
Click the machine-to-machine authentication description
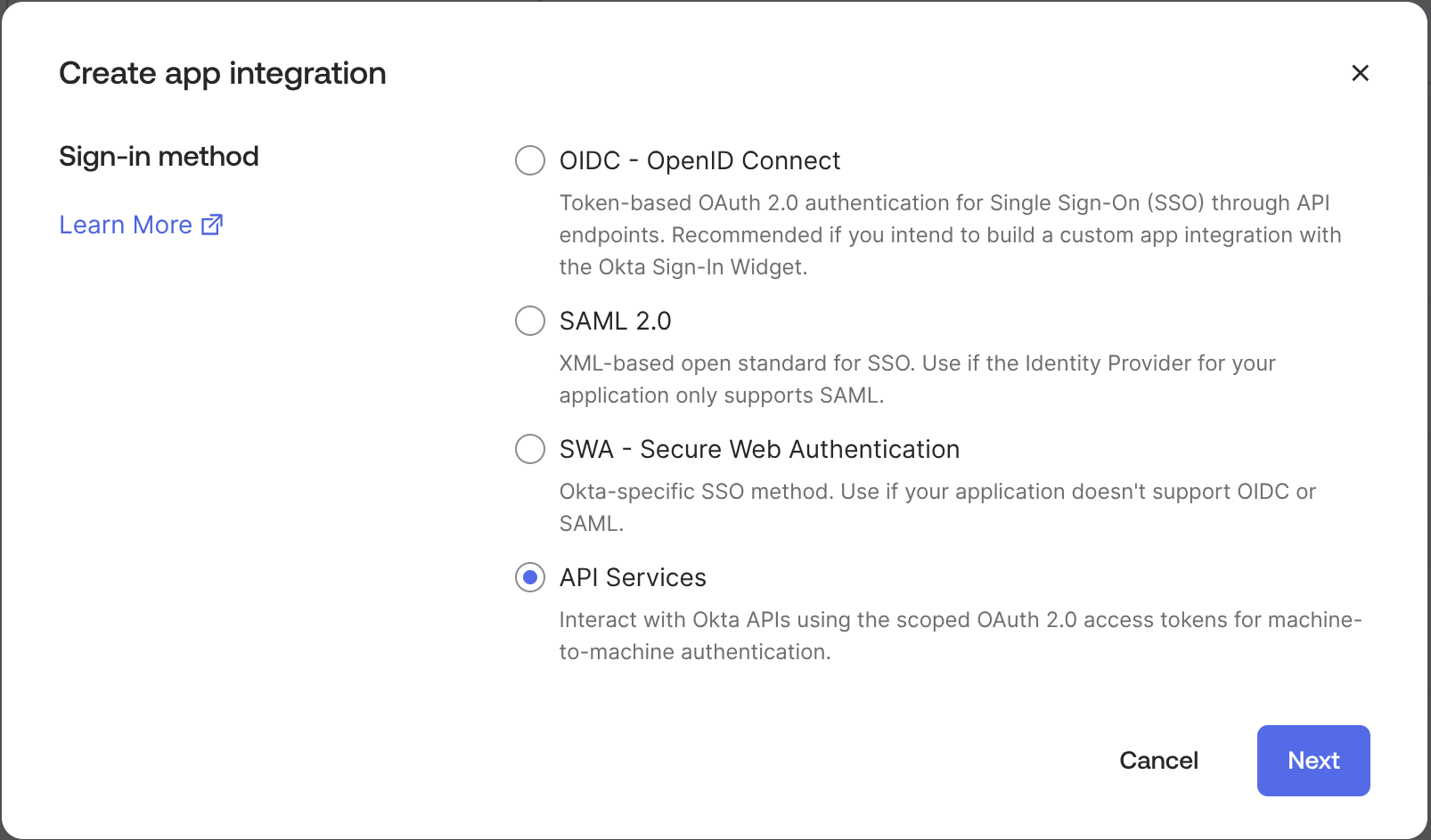click(x=961, y=636)
